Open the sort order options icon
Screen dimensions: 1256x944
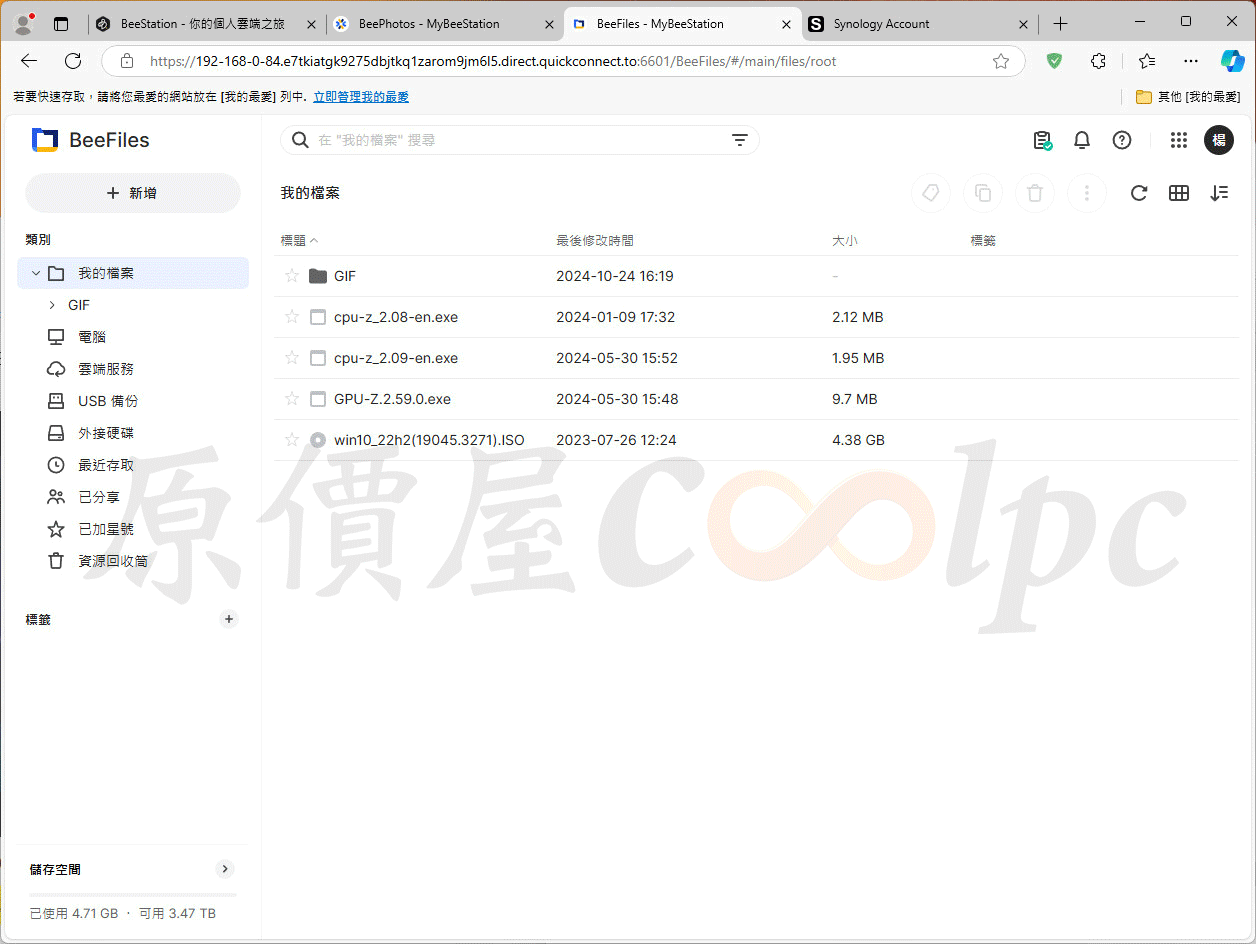[1219, 193]
